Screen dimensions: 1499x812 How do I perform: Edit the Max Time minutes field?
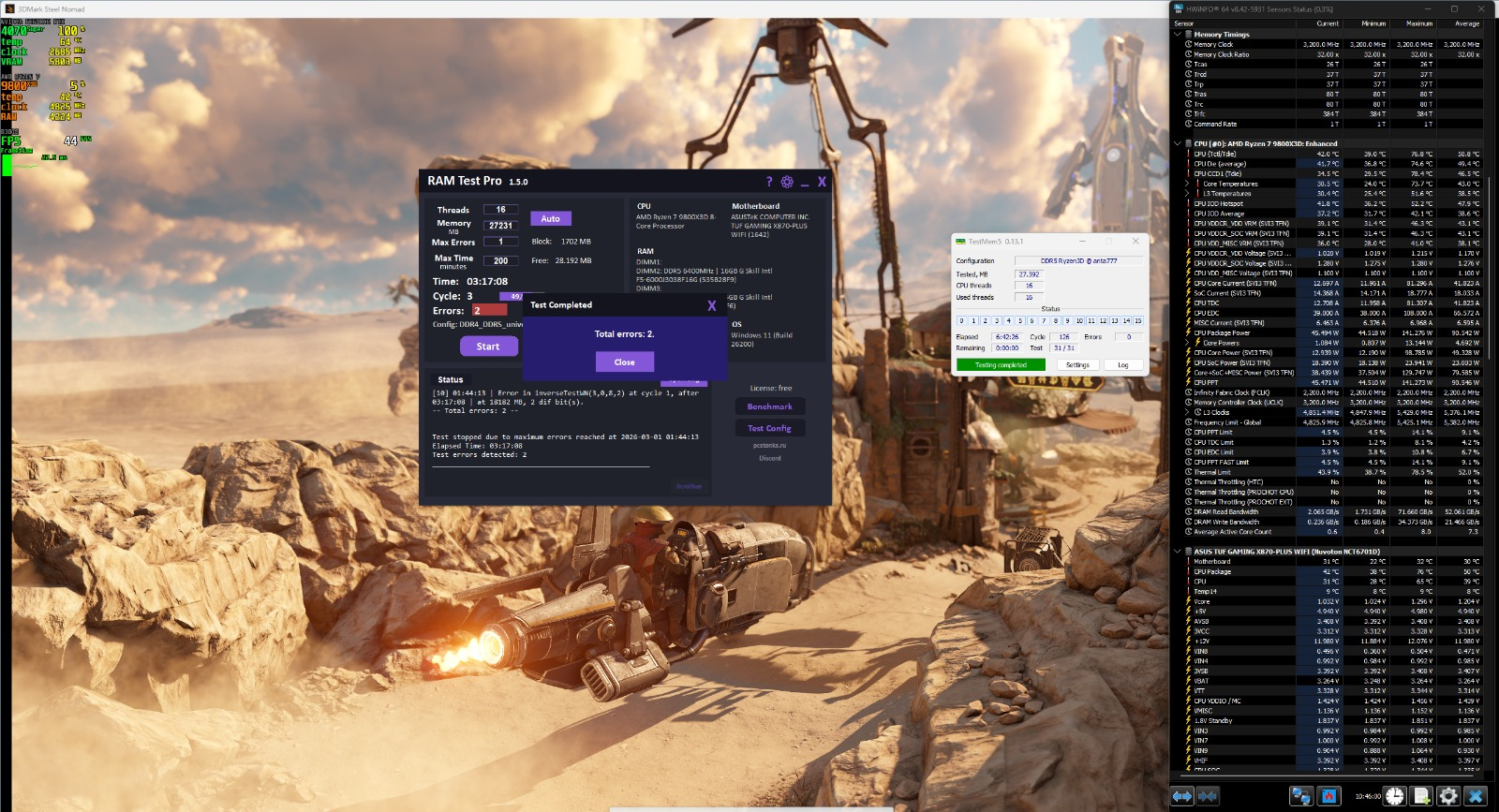[501, 261]
